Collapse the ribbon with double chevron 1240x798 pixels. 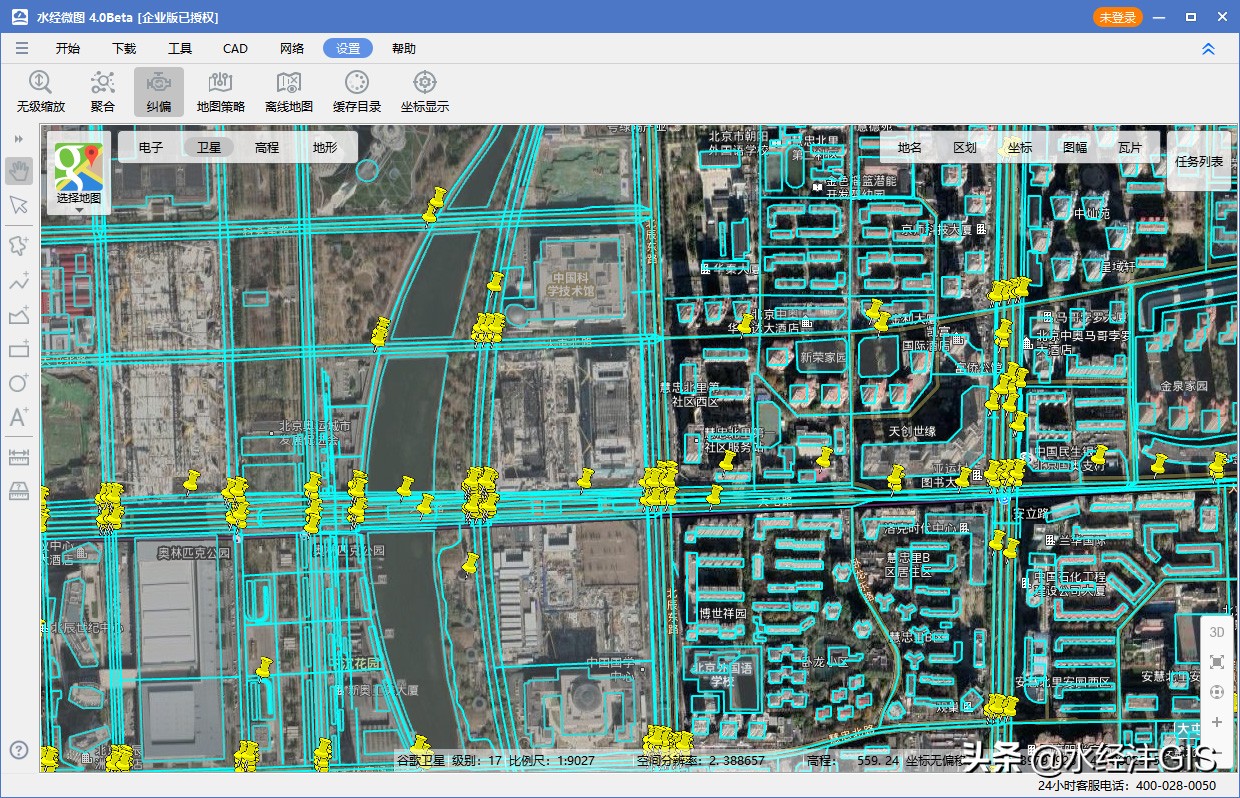[1208, 49]
